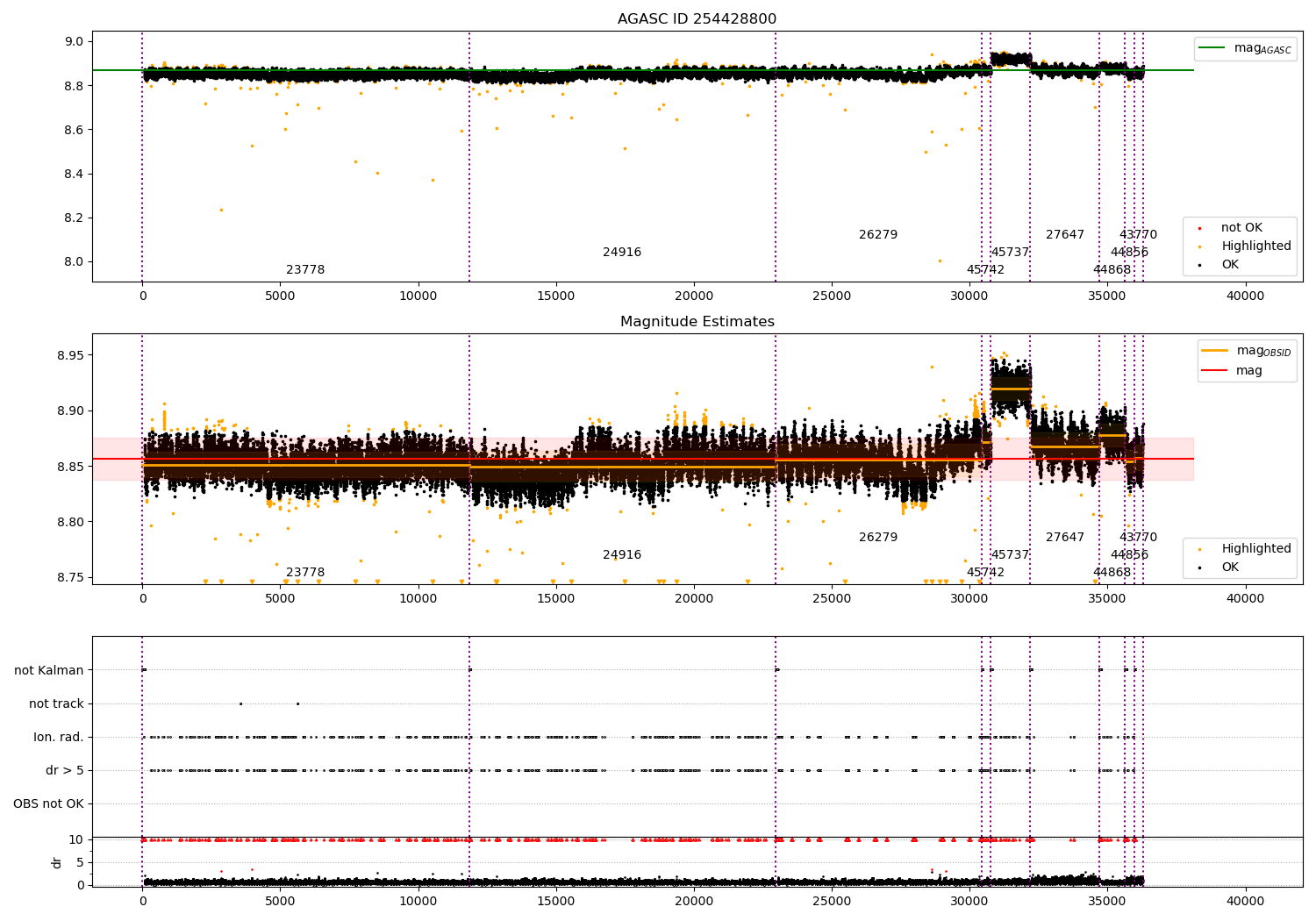Select obsid label 45737 in the middle plot
Image resolution: width=1316 pixels, height=921 pixels.
click(x=1010, y=555)
